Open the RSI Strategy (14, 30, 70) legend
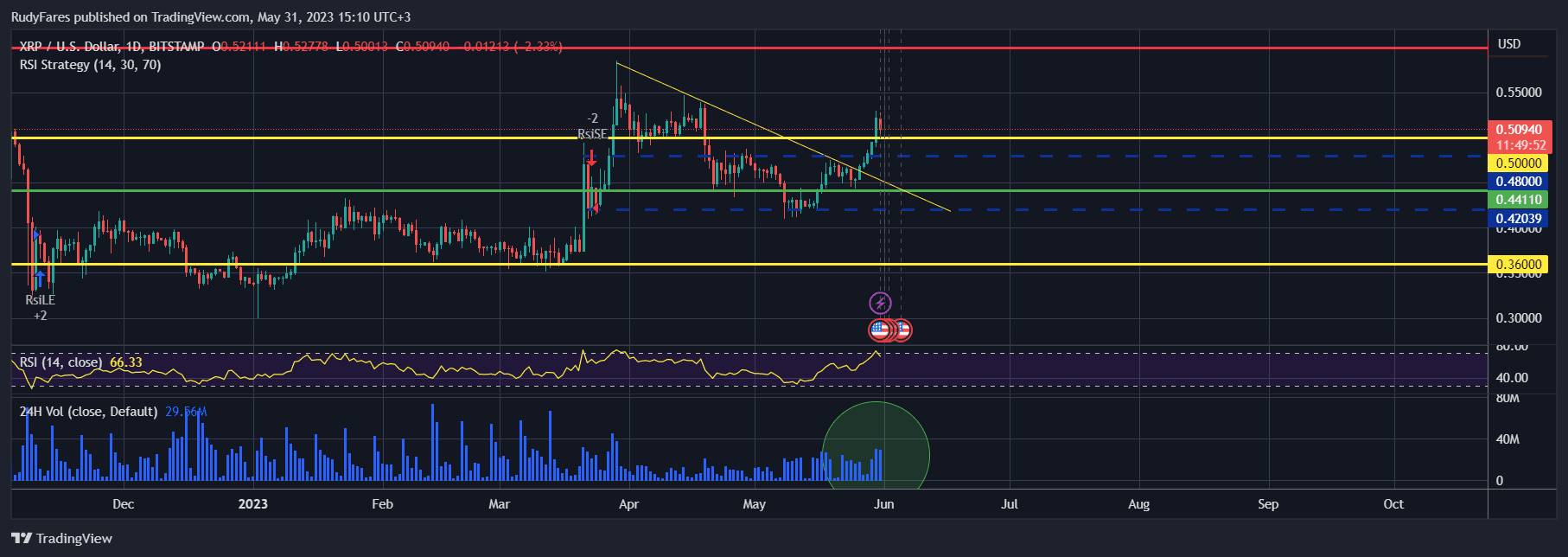 (x=91, y=65)
